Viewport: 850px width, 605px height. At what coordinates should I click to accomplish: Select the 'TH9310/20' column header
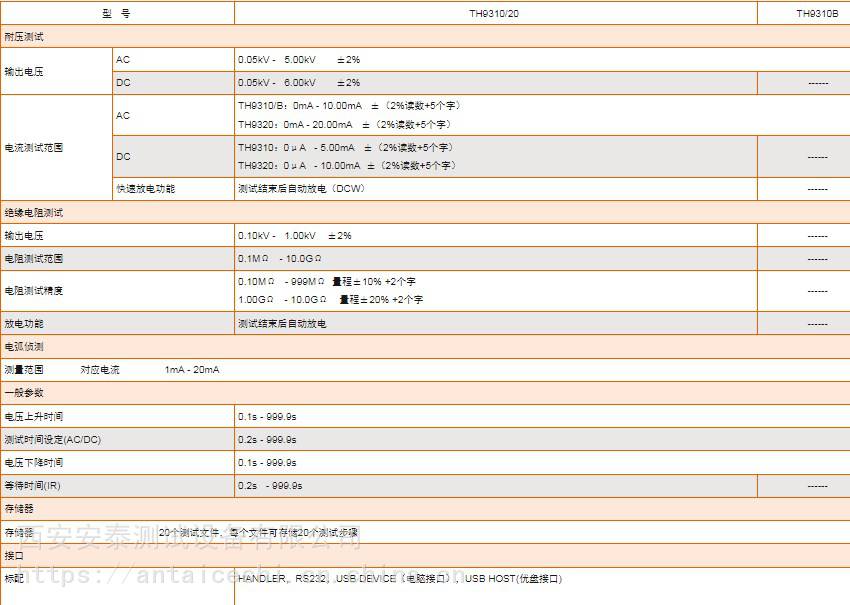(x=494, y=14)
